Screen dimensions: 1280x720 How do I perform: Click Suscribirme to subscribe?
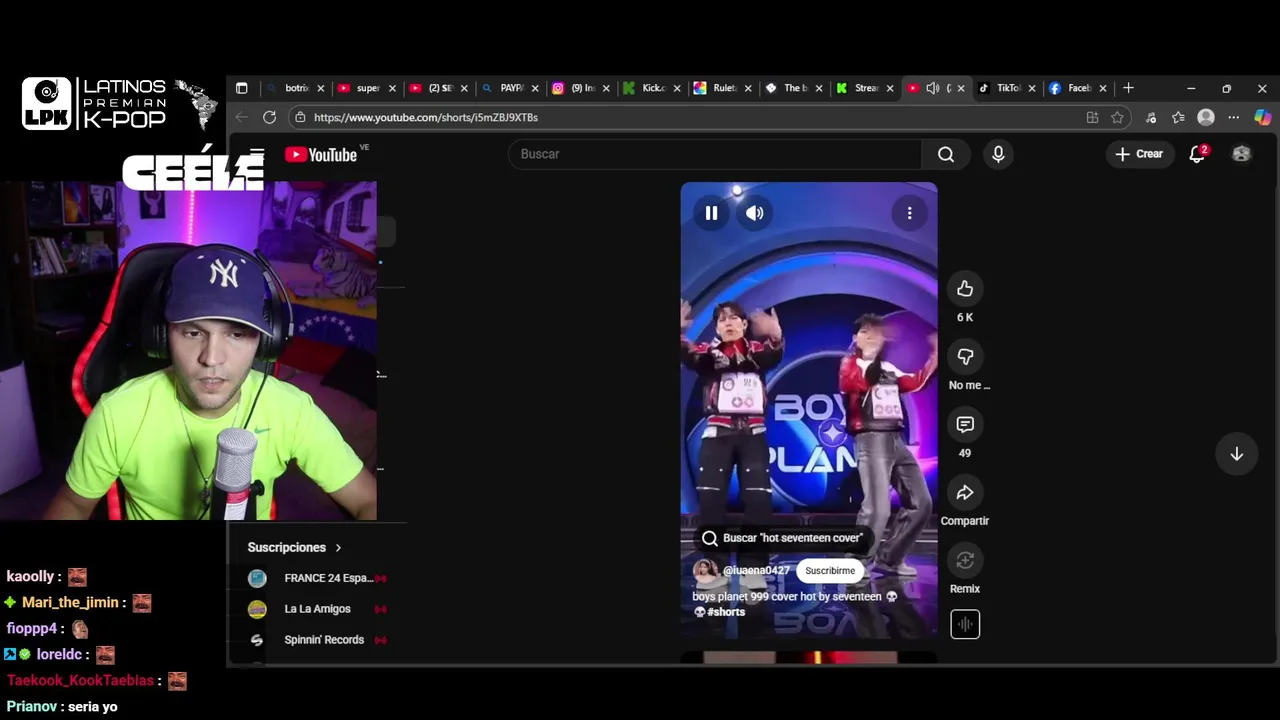pyautogui.click(x=830, y=571)
